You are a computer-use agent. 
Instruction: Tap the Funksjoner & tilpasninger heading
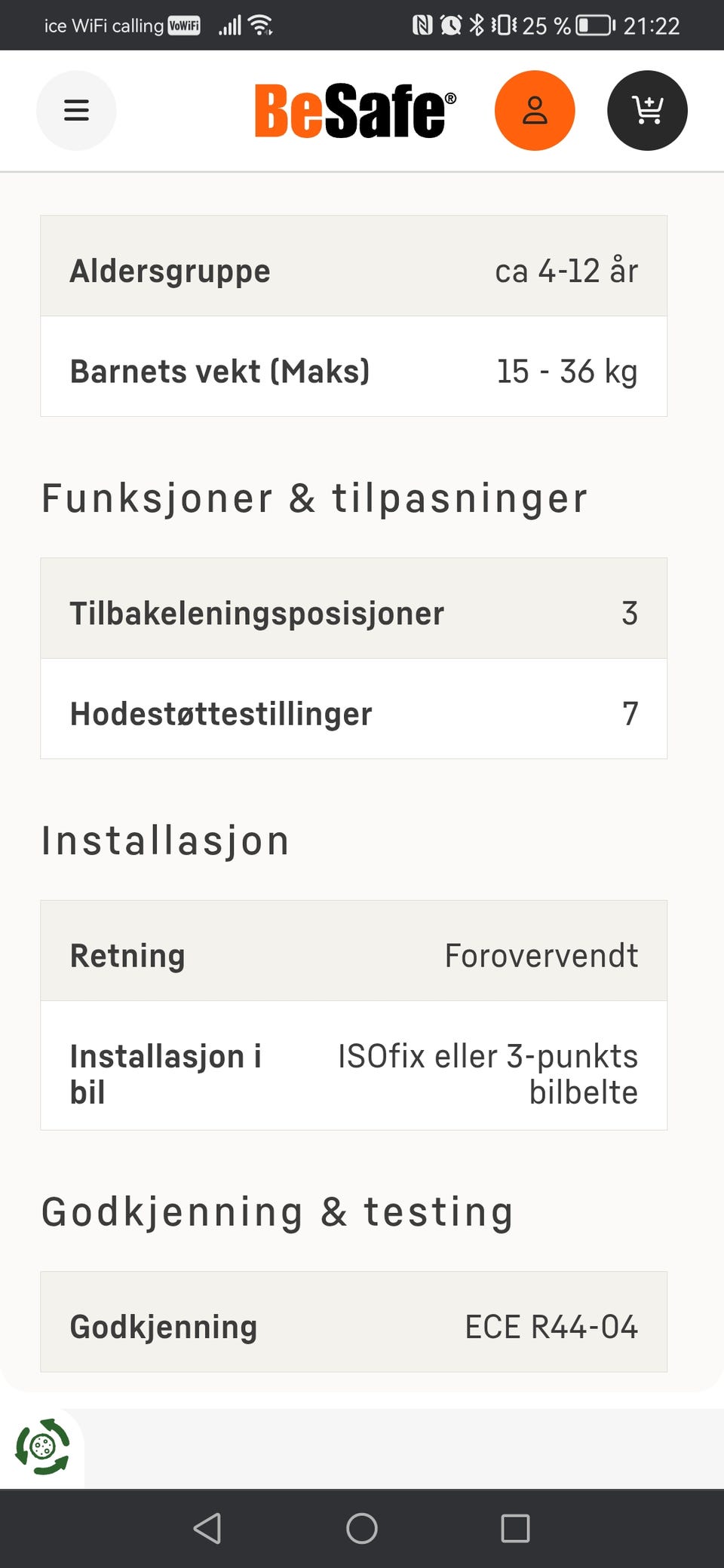[314, 498]
